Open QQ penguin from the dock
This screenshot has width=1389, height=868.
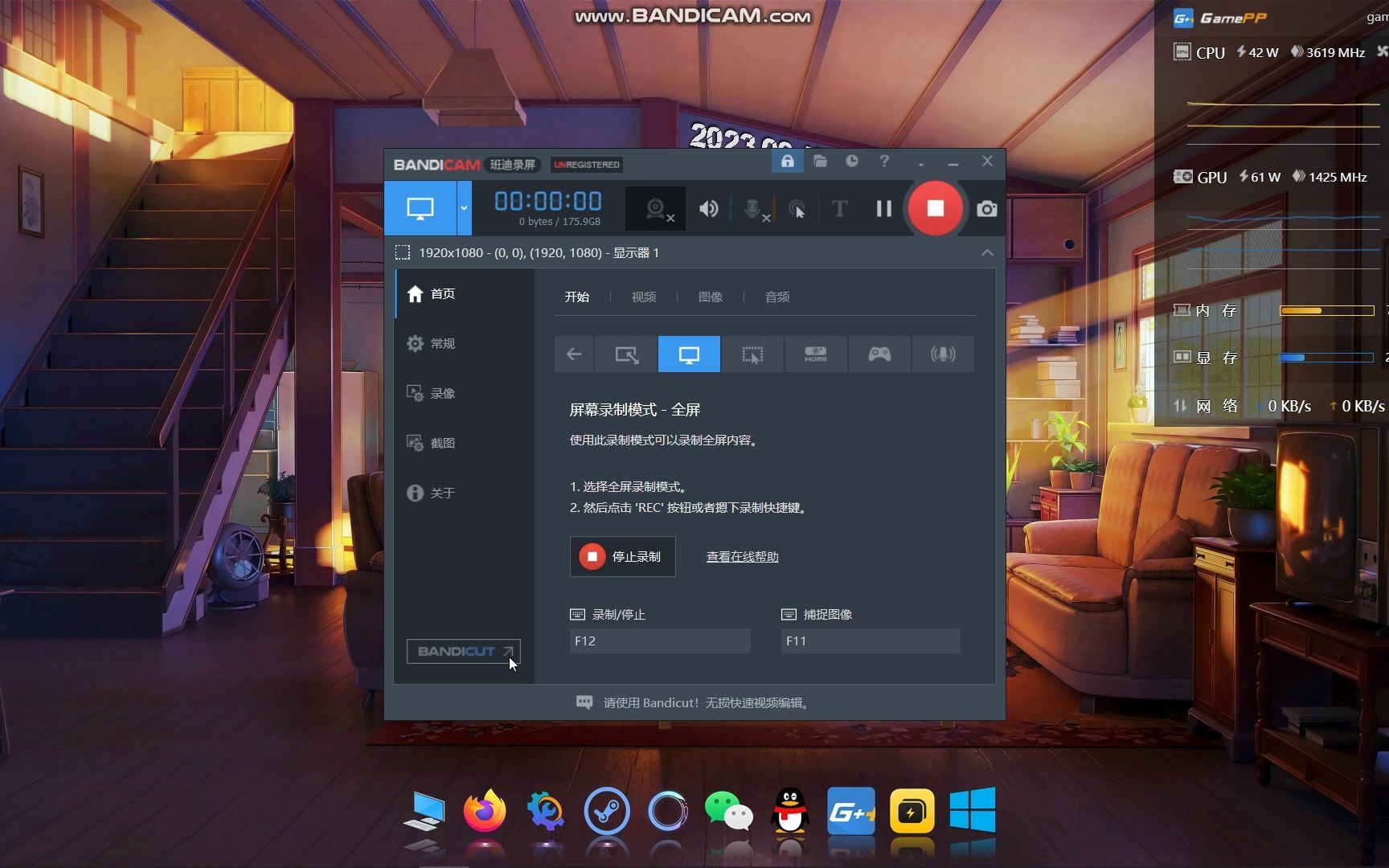pyautogui.click(x=790, y=812)
